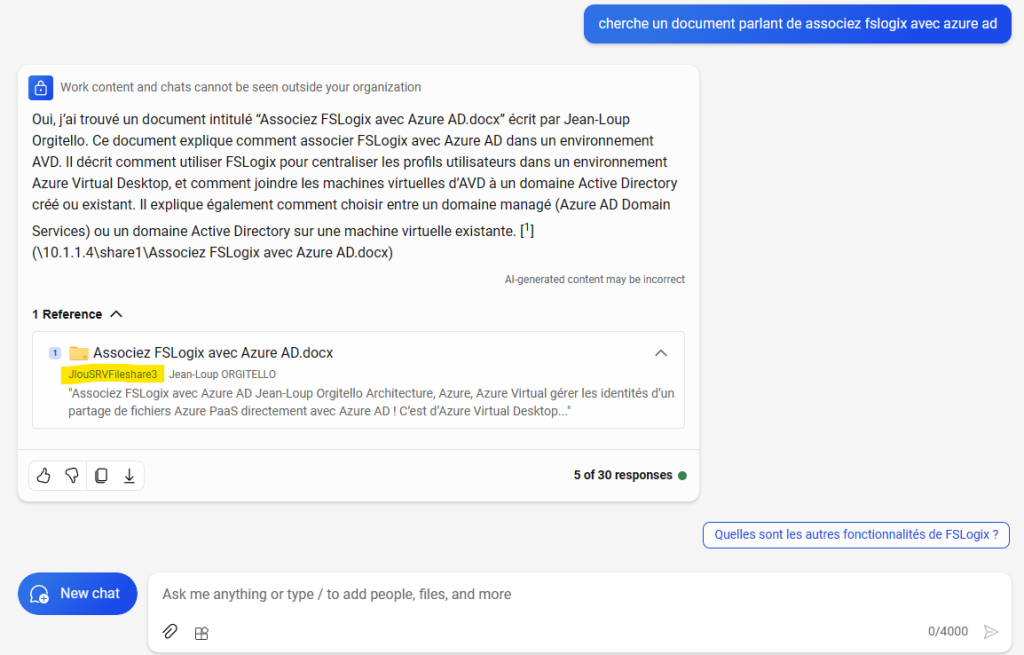The image size is (1024, 655).
Task: Start a New chat
Action: (78, 594)
